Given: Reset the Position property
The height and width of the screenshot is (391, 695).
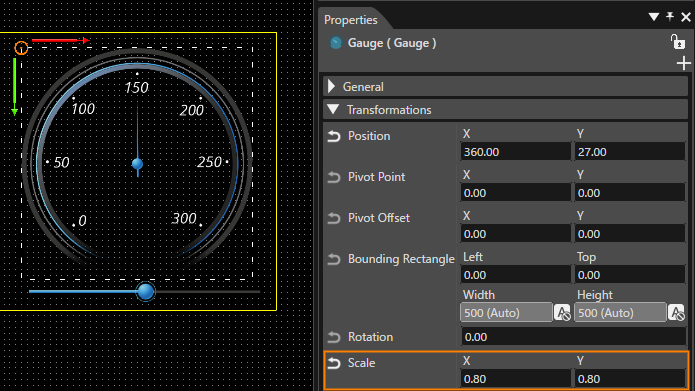Looking at the screenshot, I should coord(334,136).
